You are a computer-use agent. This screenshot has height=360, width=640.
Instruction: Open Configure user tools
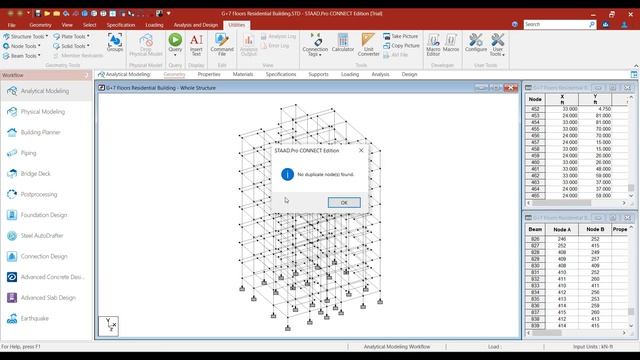476,42
